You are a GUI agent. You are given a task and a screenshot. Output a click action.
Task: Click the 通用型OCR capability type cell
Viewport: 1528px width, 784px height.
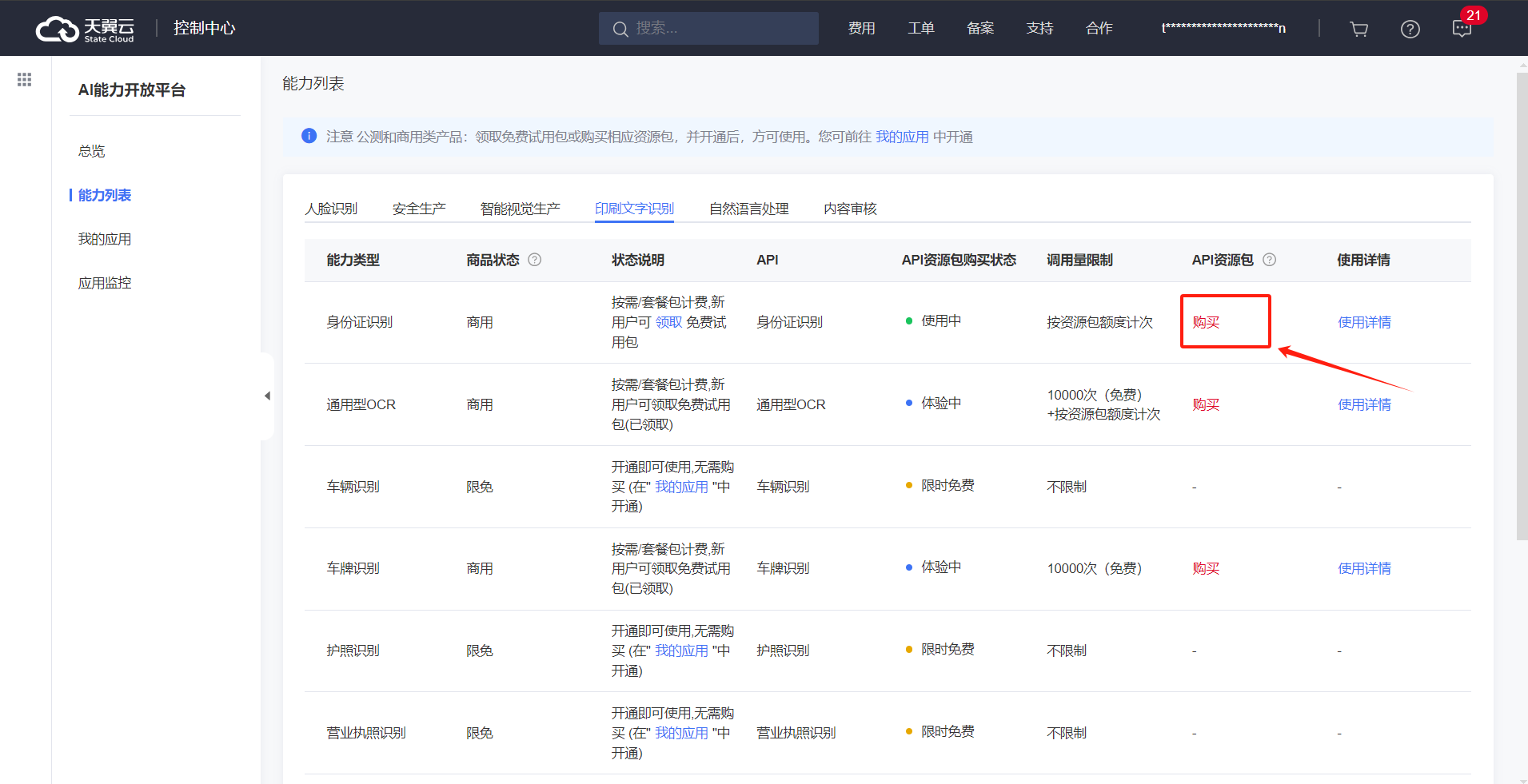tap(361, 404)
